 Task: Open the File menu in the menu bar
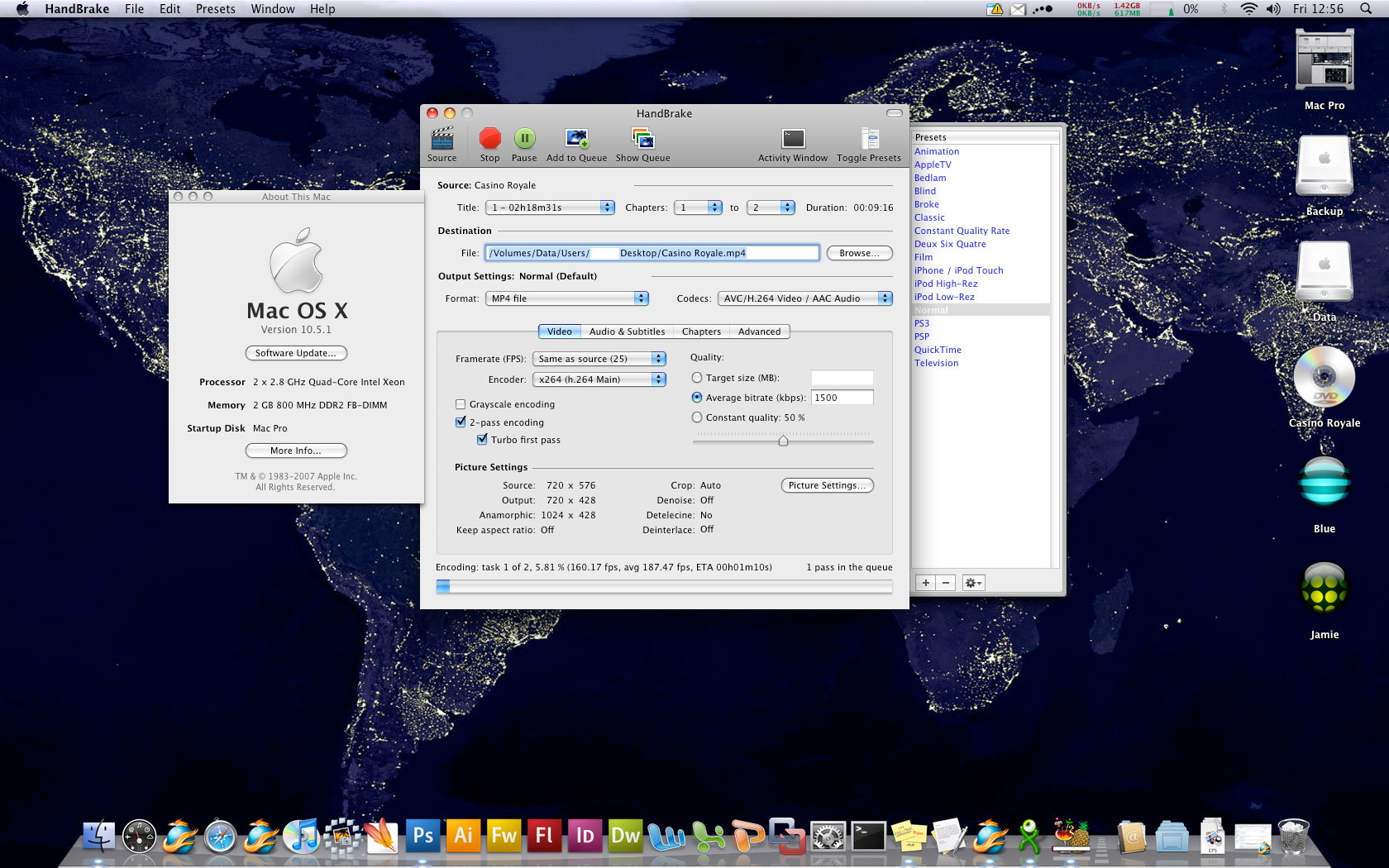tap(134, 9)
